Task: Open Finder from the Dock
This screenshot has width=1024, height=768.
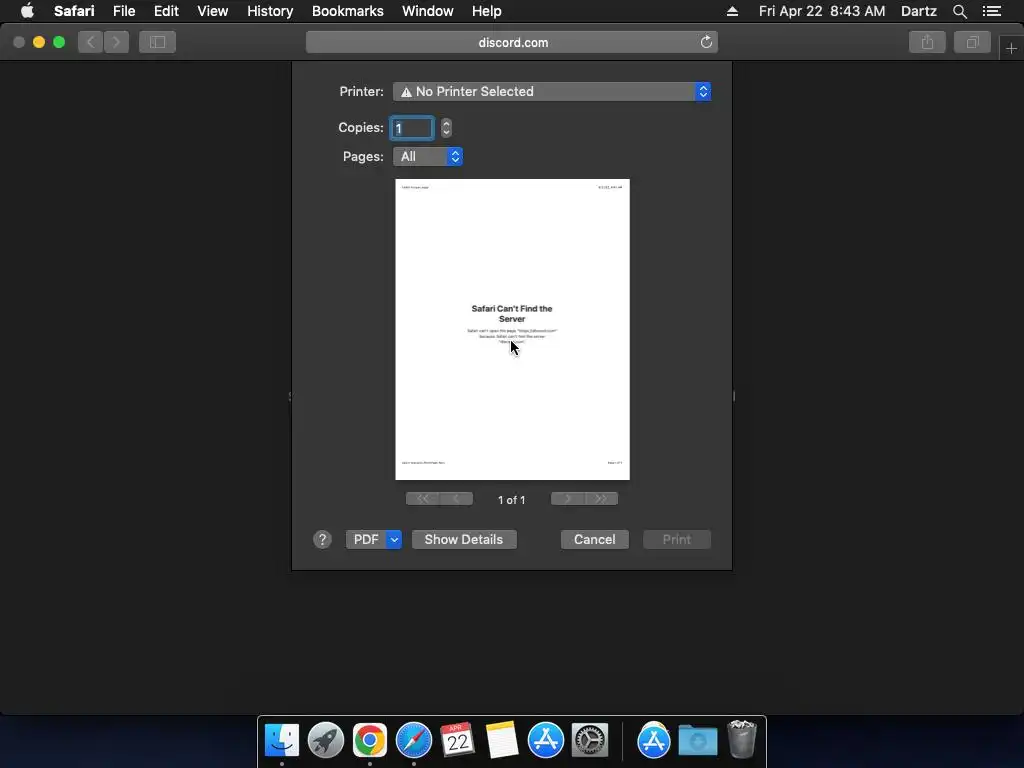Action: [x=281, y=740]
